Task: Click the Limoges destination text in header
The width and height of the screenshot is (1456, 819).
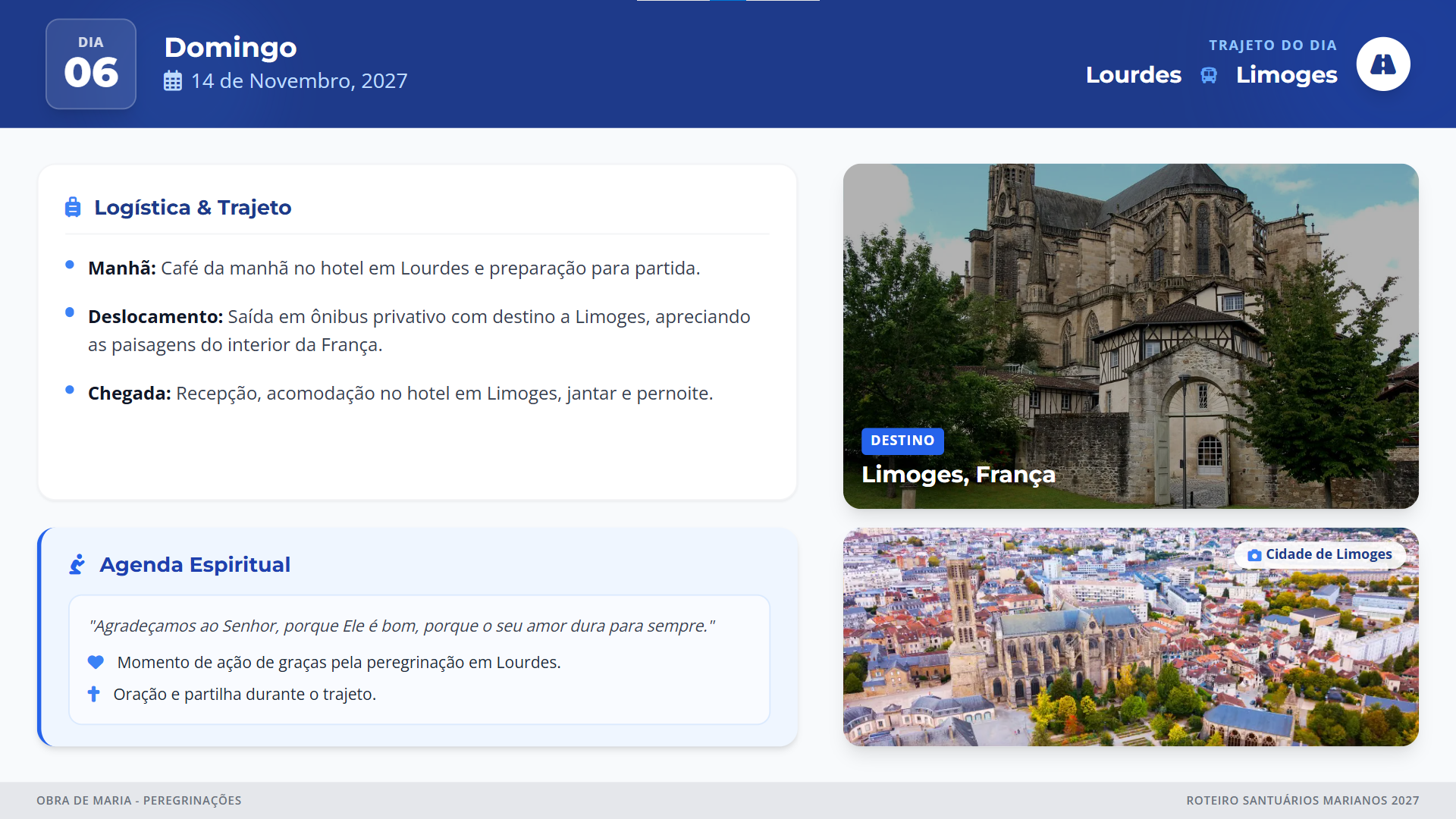Action: pyautogui.click(x=1286, y=75)
